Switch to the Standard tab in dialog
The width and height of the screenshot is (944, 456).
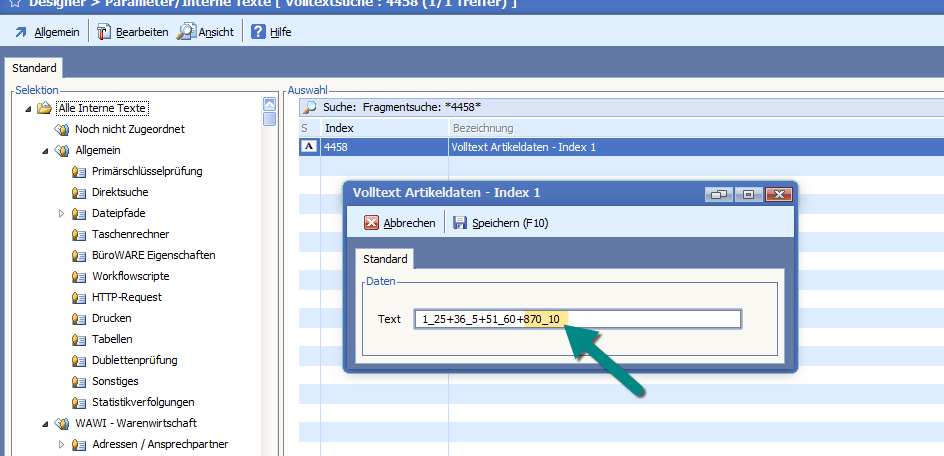point(384,259)
